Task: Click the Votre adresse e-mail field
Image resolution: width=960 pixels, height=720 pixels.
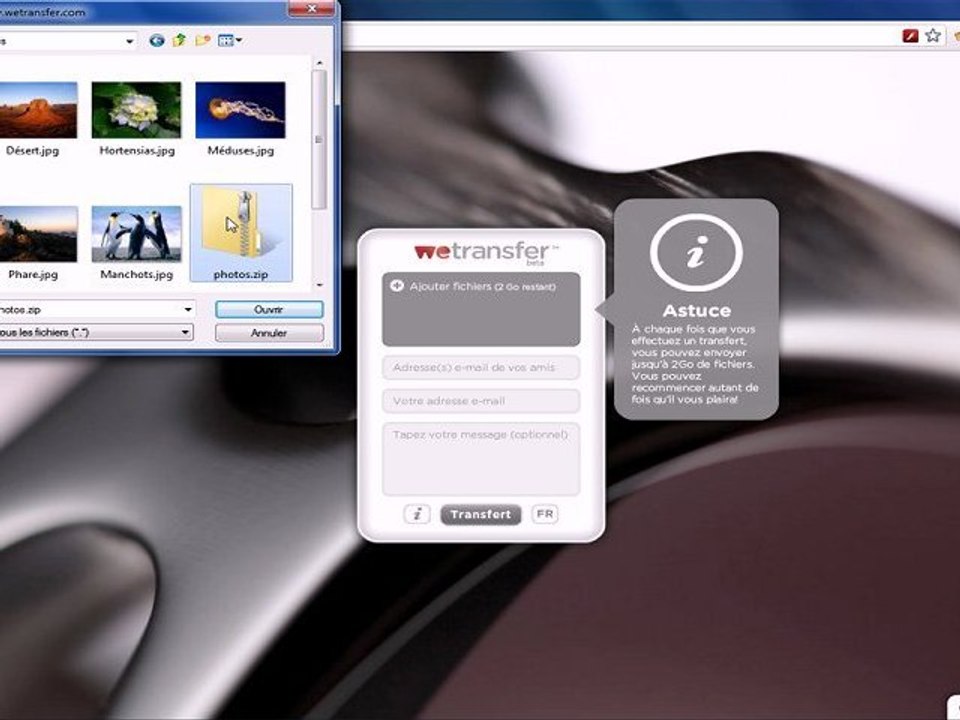Action: coord(481,401)
